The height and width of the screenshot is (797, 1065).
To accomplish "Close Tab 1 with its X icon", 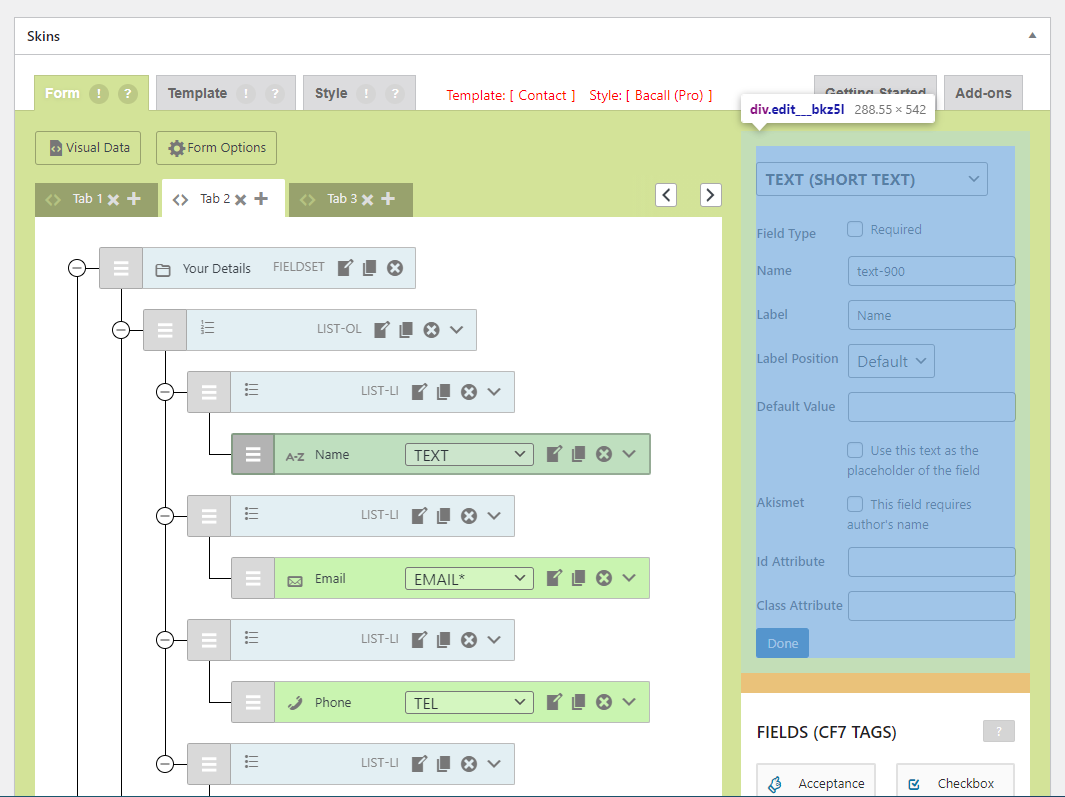I will click(113, 200).
